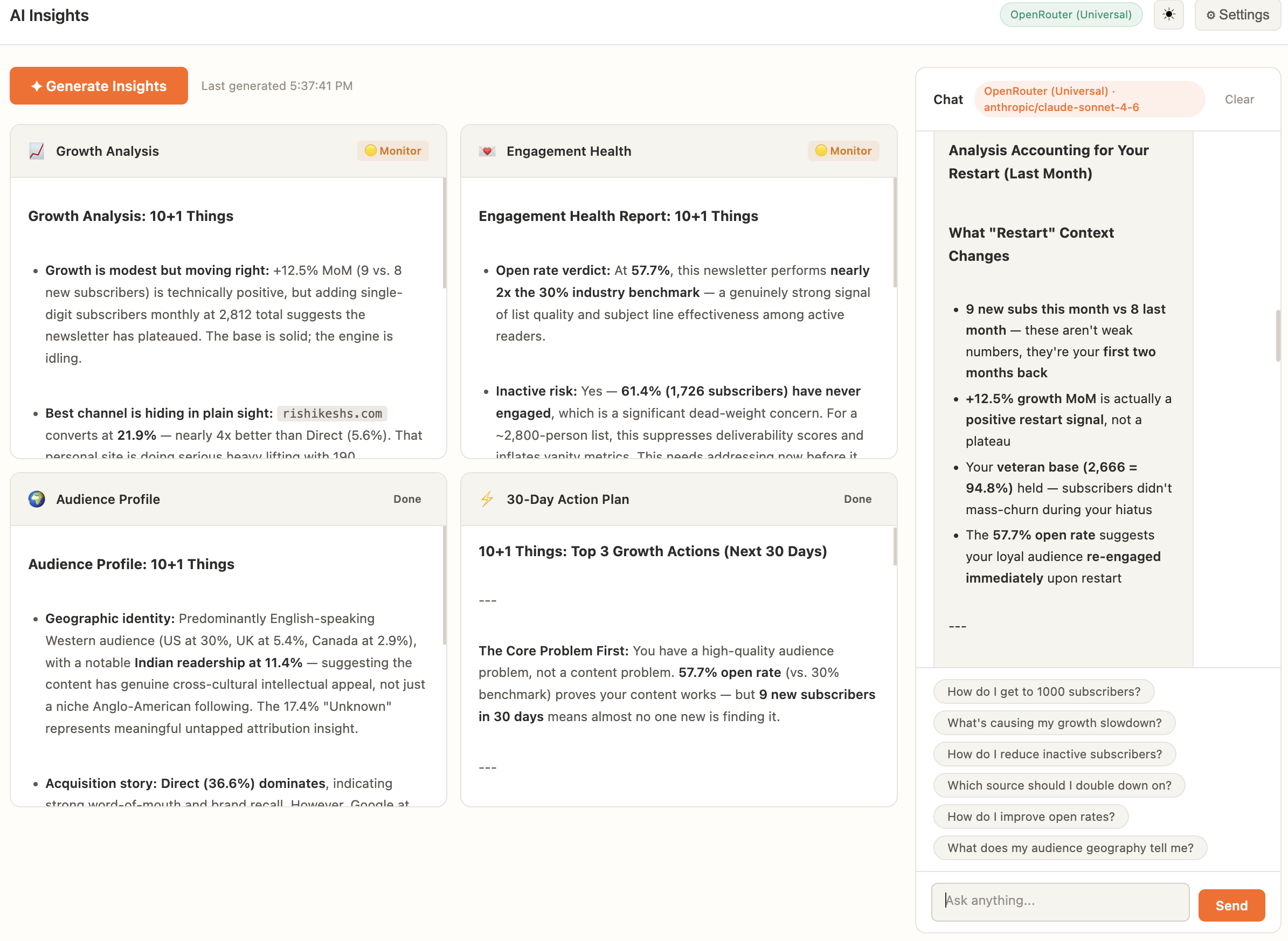Viewport: 1288px width, 941px height.
Task: Click 'Analysis Accounting for Your Restart' chat heading
Action: 1048,162
